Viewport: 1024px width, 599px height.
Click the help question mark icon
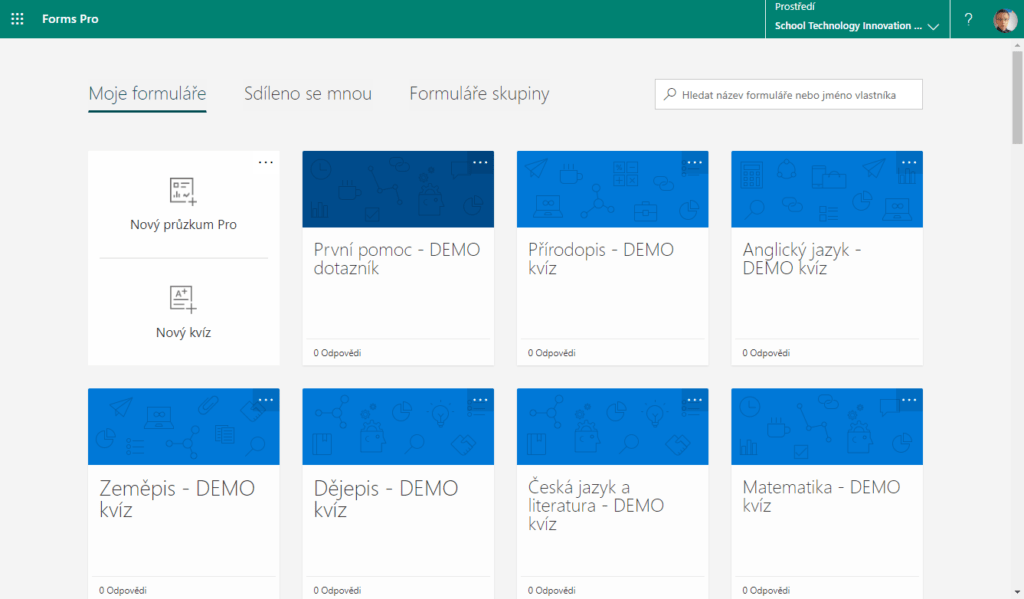pyautogui.click(x=968, y=19)
